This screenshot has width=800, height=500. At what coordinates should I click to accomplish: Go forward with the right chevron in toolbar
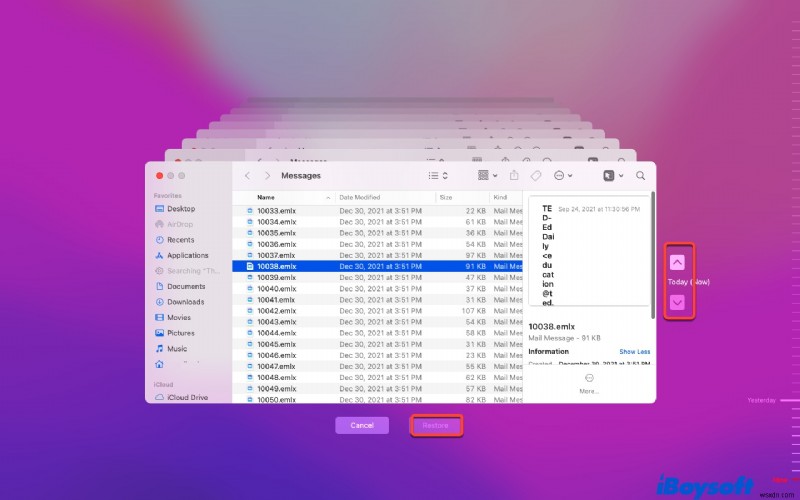coord(267,176)
